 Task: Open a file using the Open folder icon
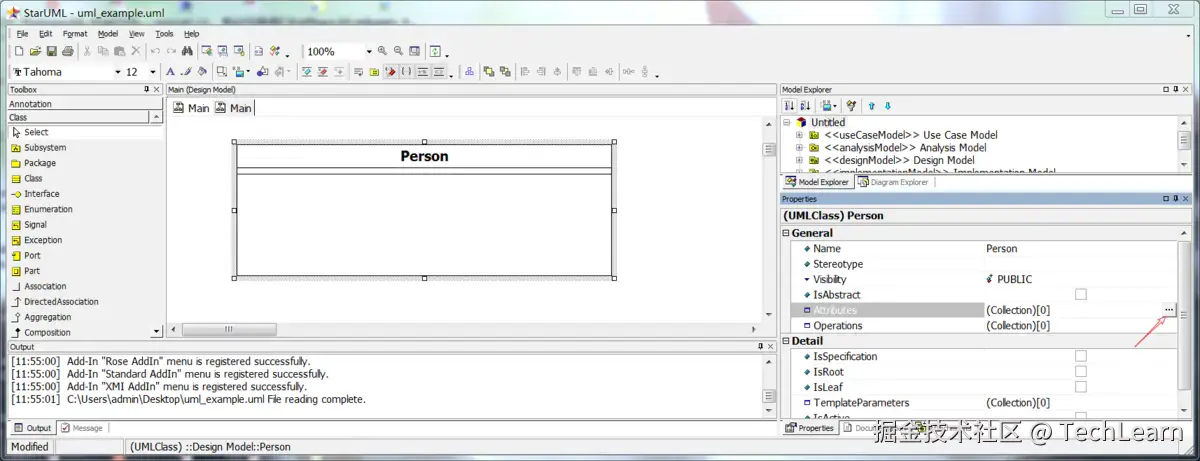tap(35, 52)
